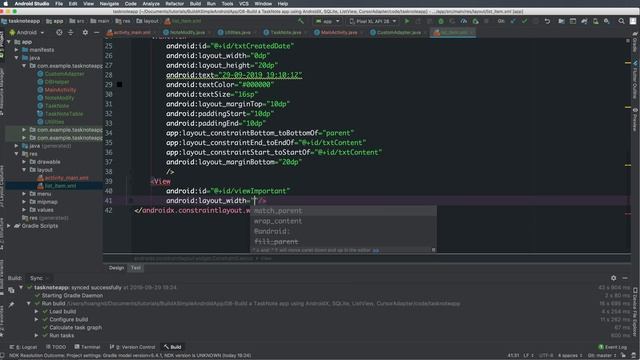Expand the mipmap folder
This screenshot has height=360, width=640.
24,202
